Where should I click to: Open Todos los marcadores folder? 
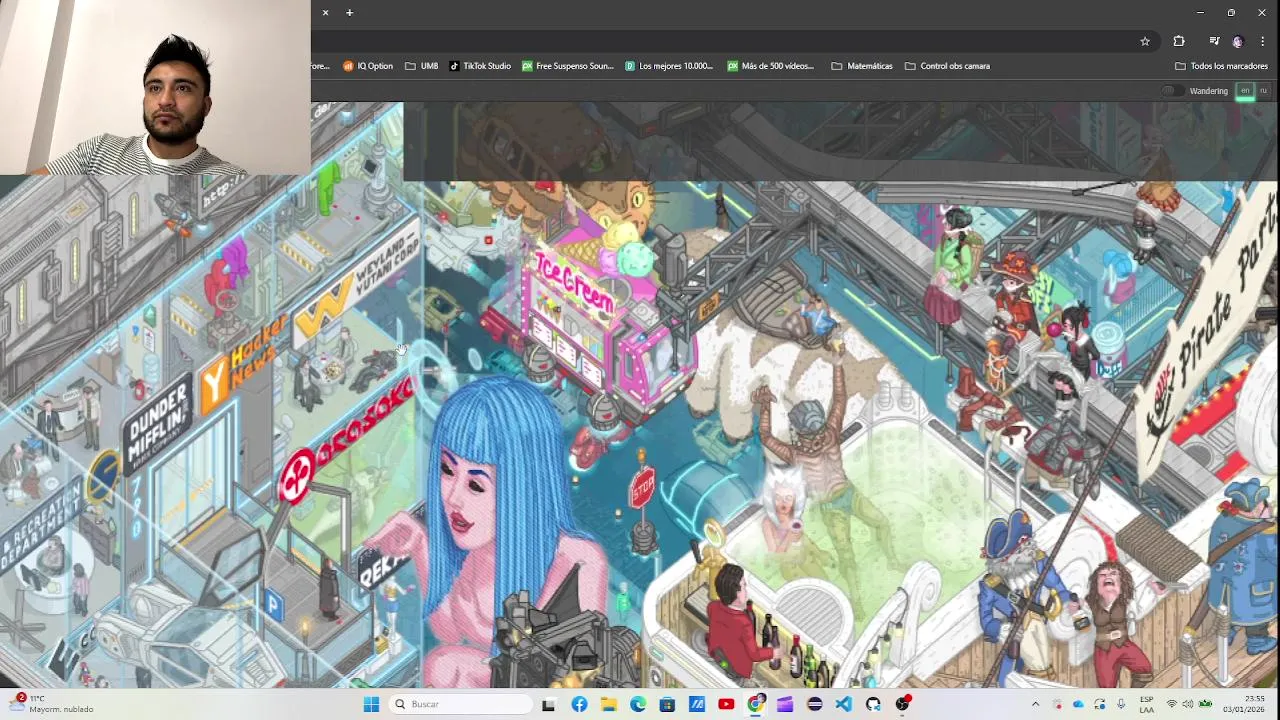tap(1221, 66)
